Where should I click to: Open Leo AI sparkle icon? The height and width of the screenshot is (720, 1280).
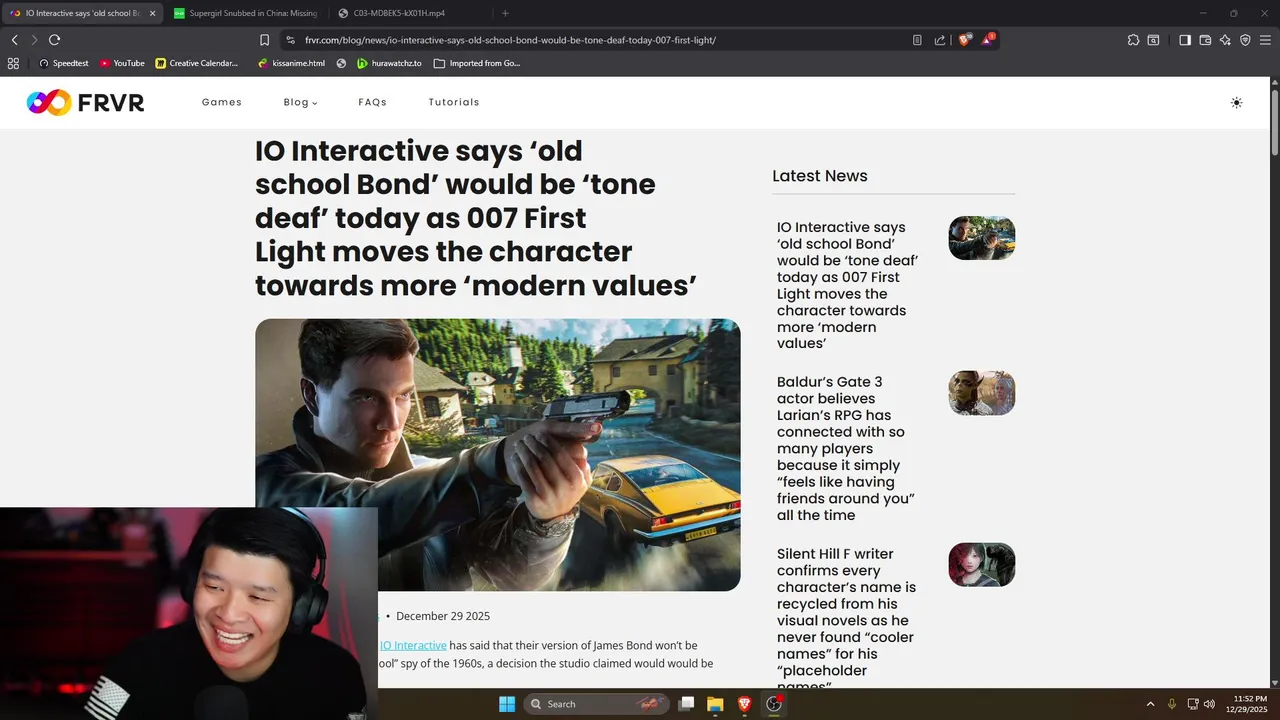tap(1225, 40)
